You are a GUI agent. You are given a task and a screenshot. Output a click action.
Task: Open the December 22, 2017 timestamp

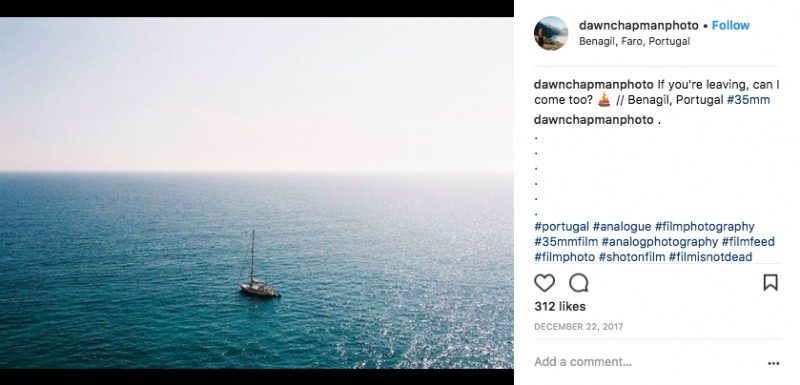579,327
